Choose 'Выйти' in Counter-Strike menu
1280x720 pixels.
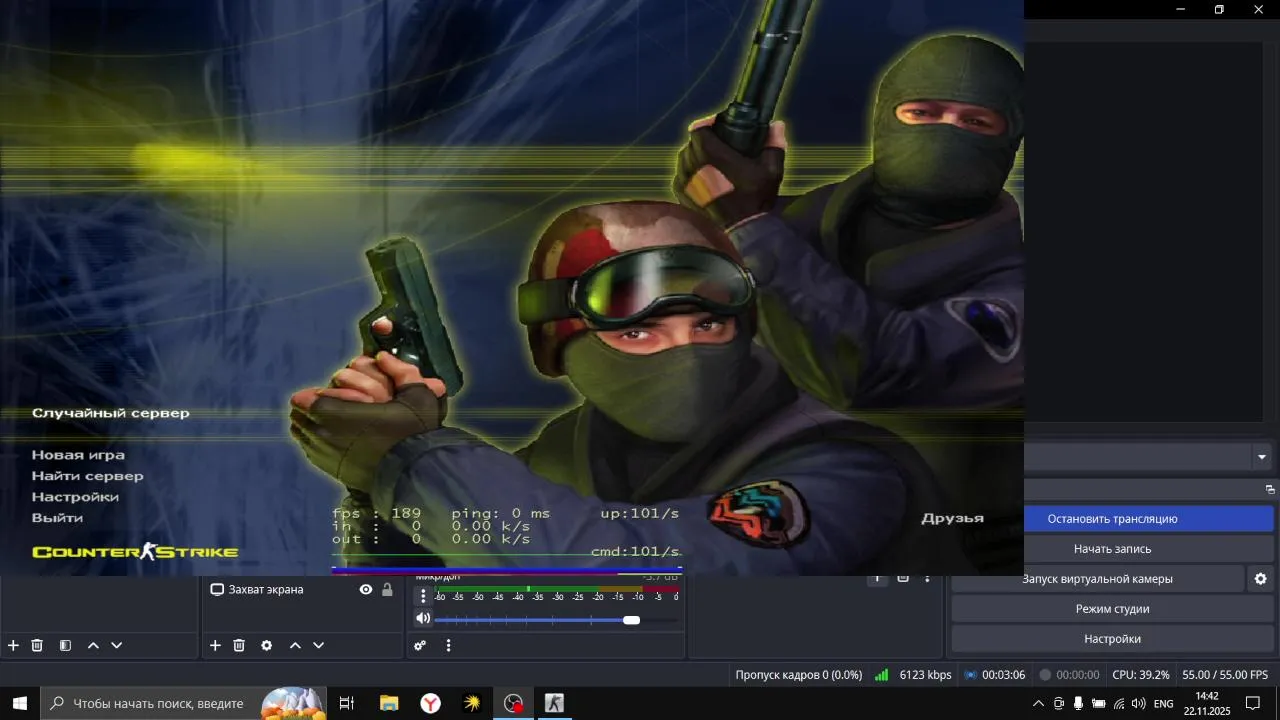[57, 518]
